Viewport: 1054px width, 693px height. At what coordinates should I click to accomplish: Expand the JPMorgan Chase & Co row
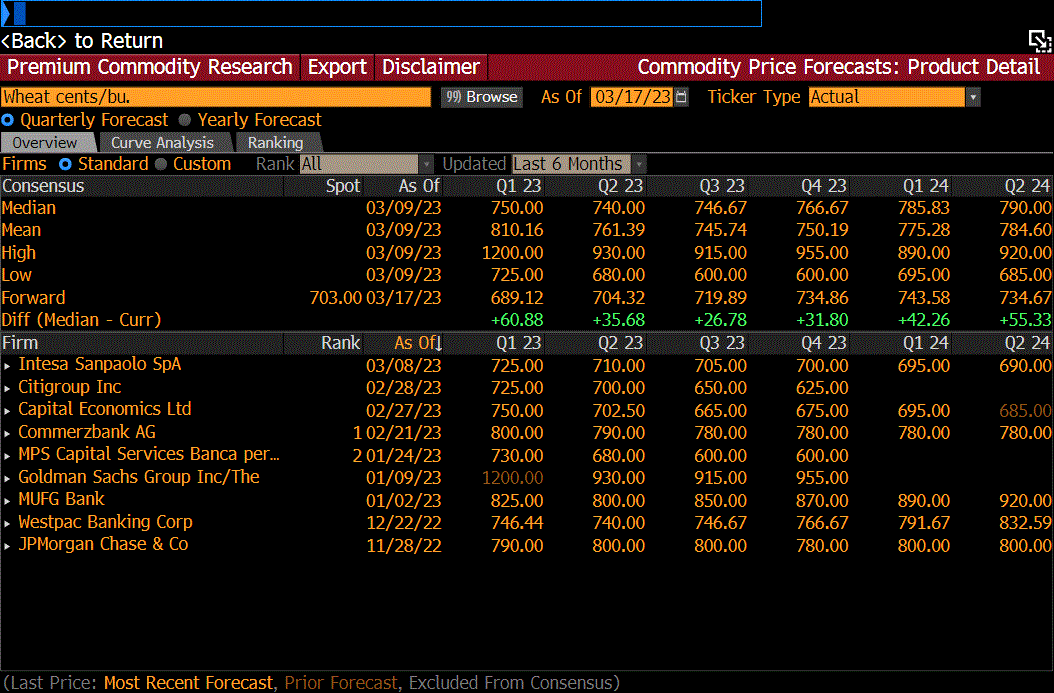[x=7, y=546]
